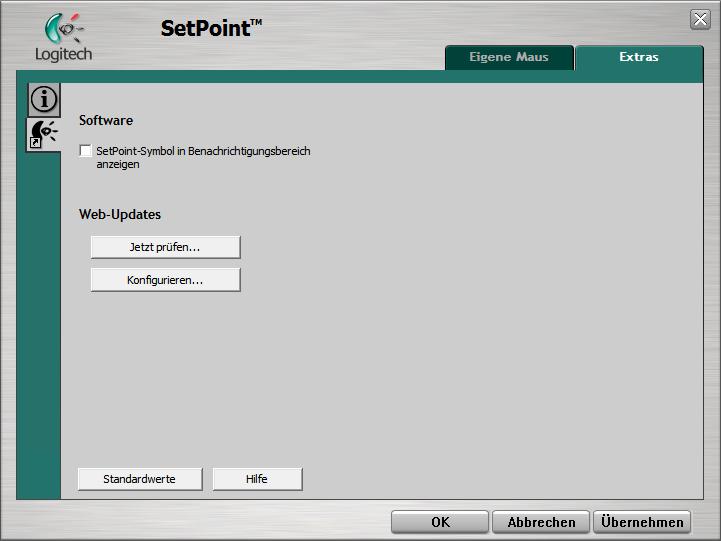721x541 pixels.
Task: Close the SetPoint window
Action: (700, 19)
